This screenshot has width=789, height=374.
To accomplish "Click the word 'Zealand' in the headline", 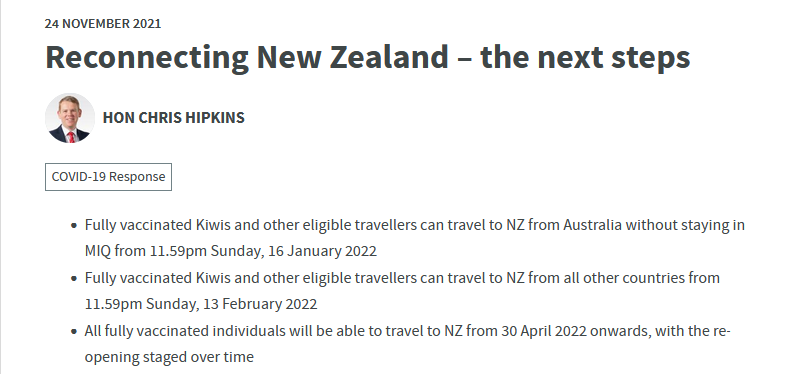I will (388, 56).
